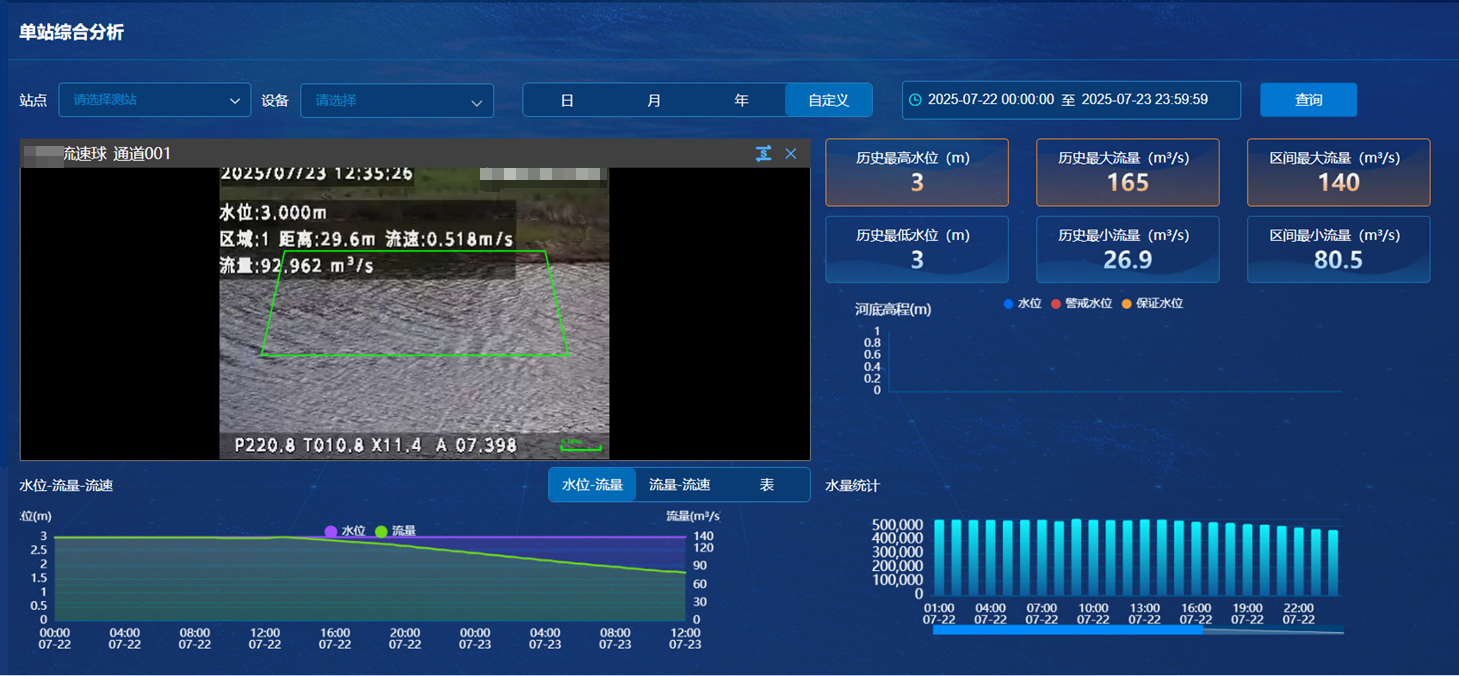The image size is (1459, 676).
Task: Open the 请选择测站 station dropdown
Action: click(155, 100)
